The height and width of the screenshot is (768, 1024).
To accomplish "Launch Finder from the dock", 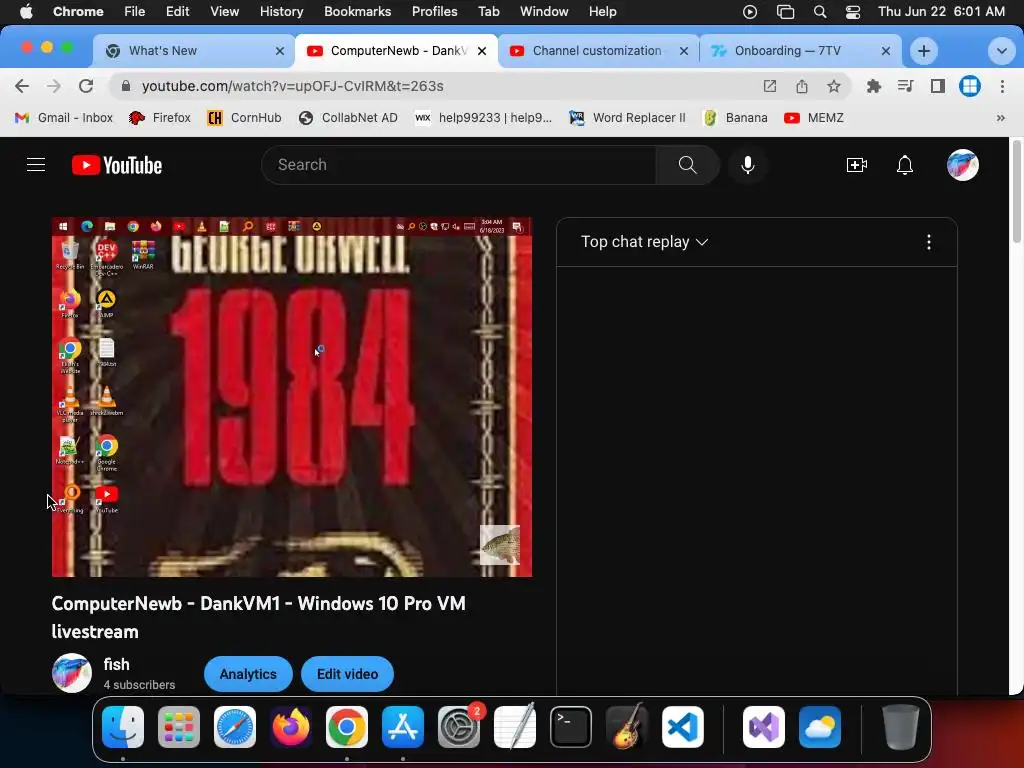I will click(123, 727).
